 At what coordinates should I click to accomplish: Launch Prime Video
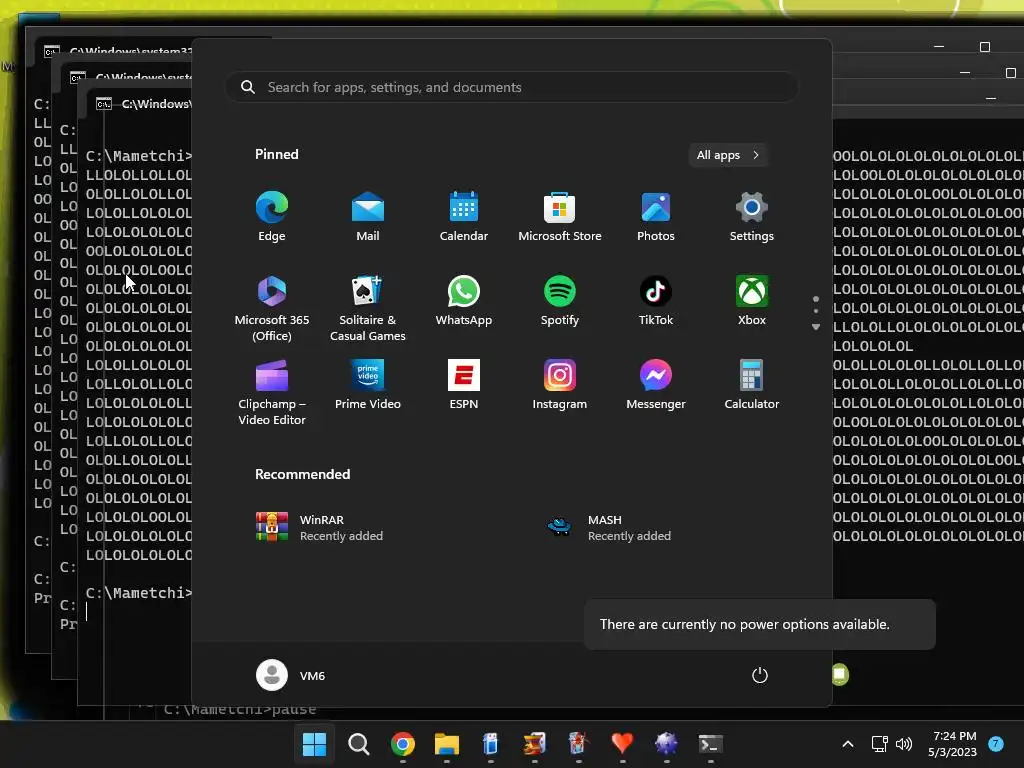[x=368, y=385]
